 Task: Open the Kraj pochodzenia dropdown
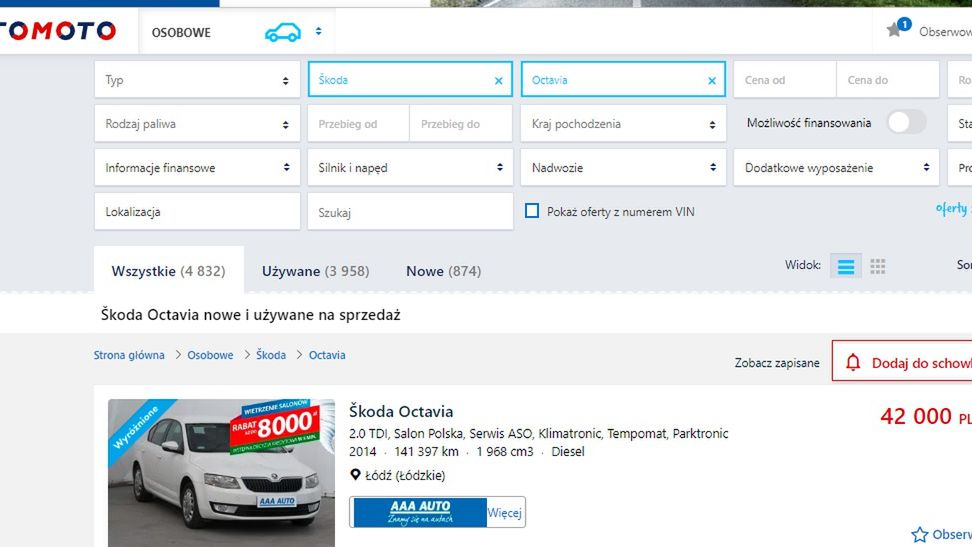(623, 123)
